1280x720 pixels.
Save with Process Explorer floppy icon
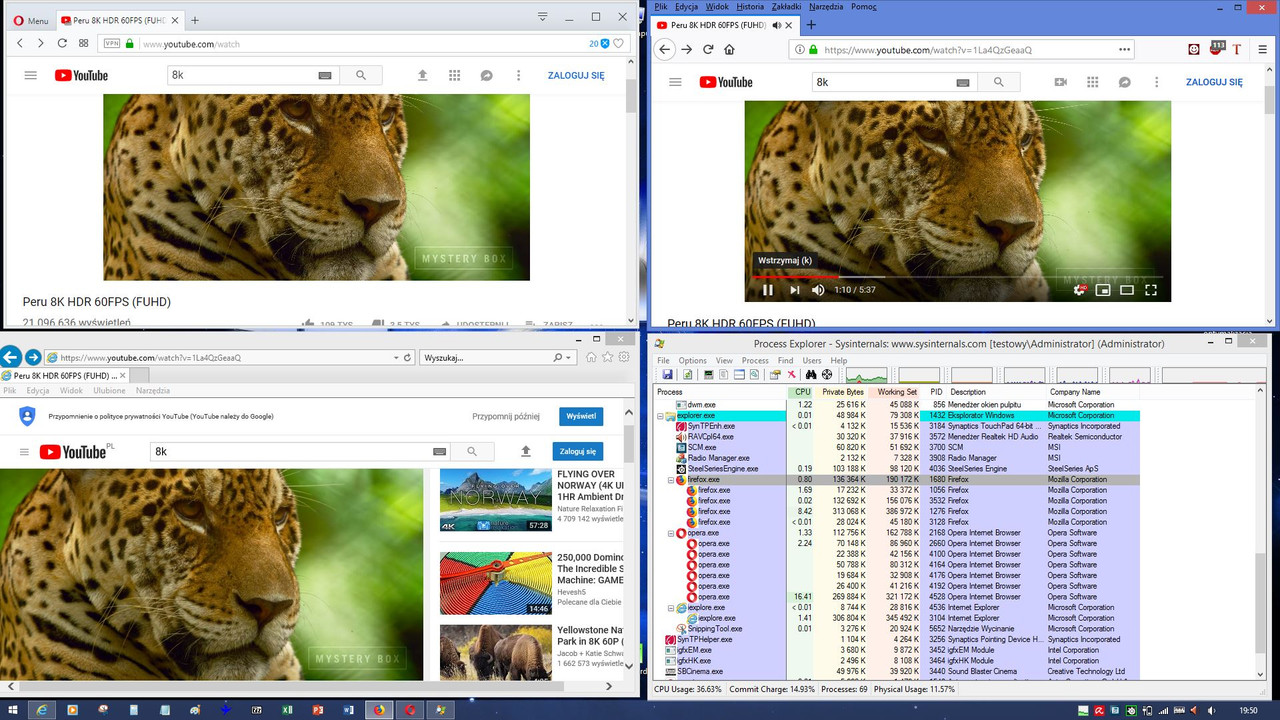(667, 375)
